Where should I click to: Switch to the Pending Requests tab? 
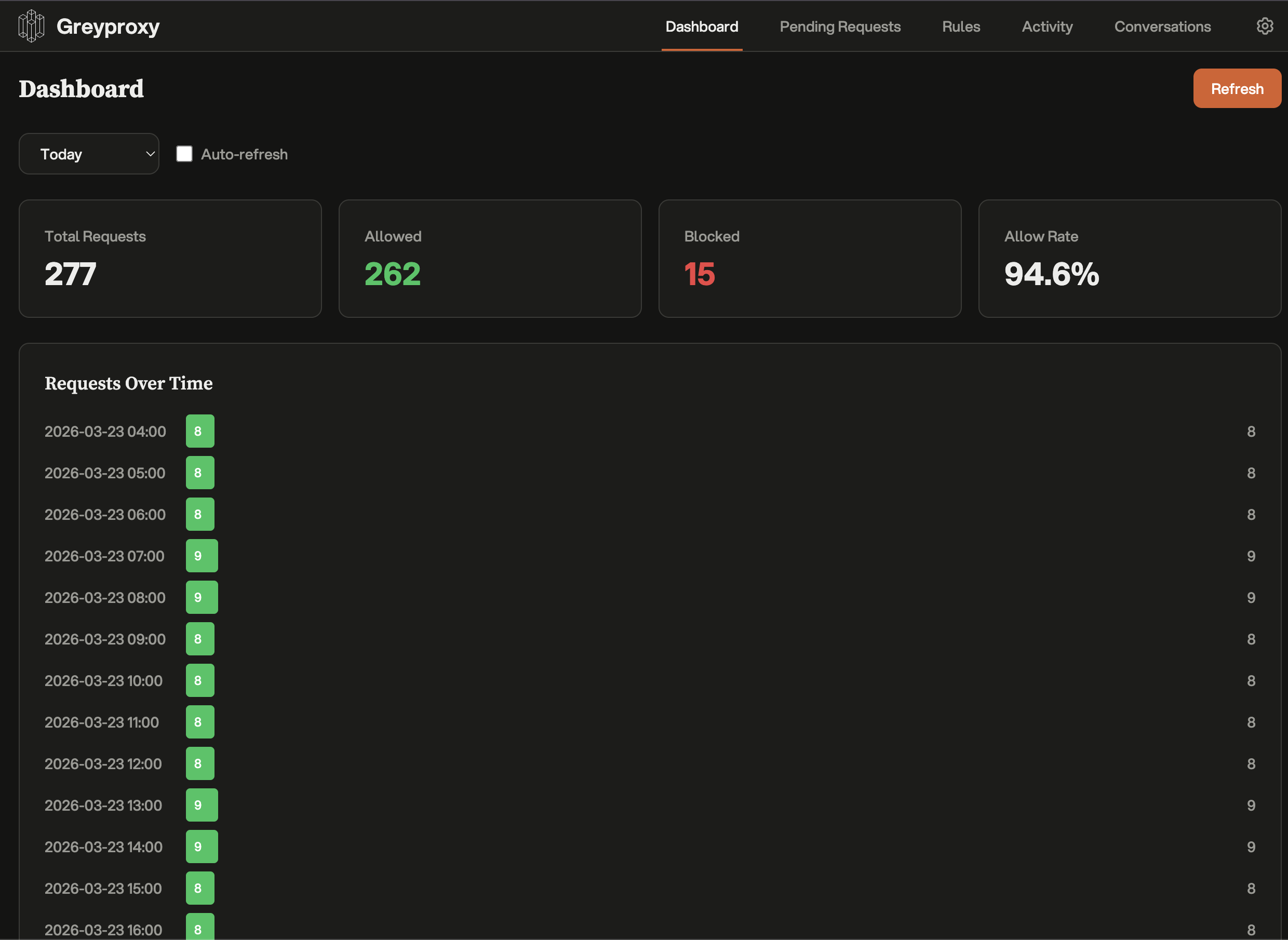[840, 26]
